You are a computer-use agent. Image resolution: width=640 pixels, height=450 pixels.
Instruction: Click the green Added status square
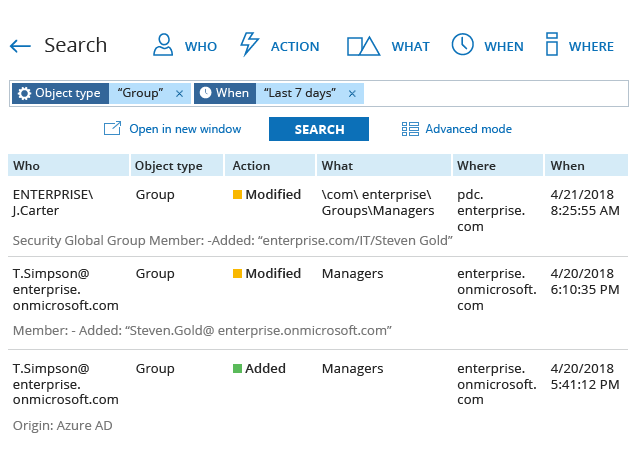tap(237, 369)
